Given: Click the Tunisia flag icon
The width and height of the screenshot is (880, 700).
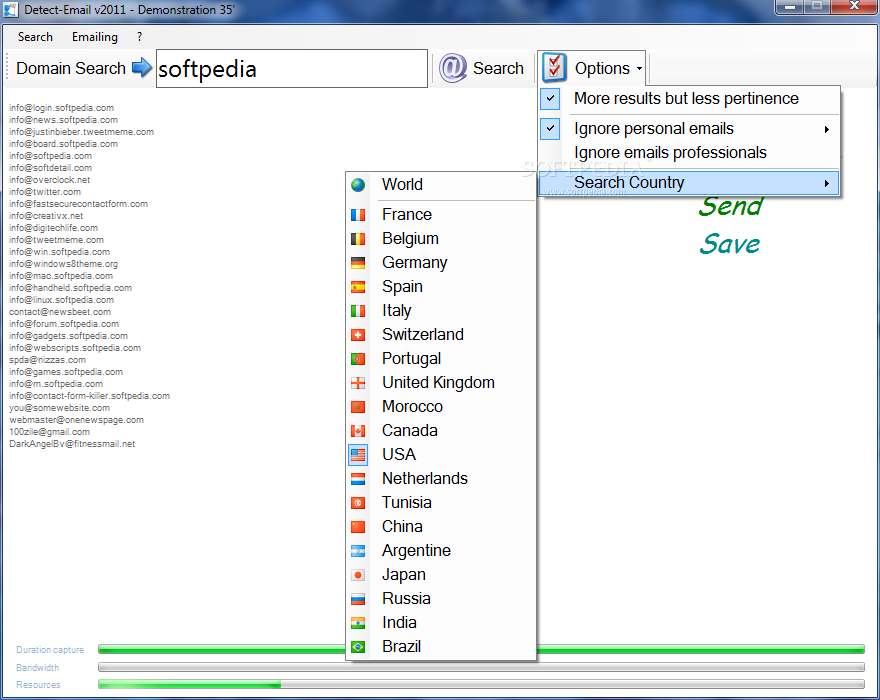Looking at the screenshot, I should coord(358,503).
